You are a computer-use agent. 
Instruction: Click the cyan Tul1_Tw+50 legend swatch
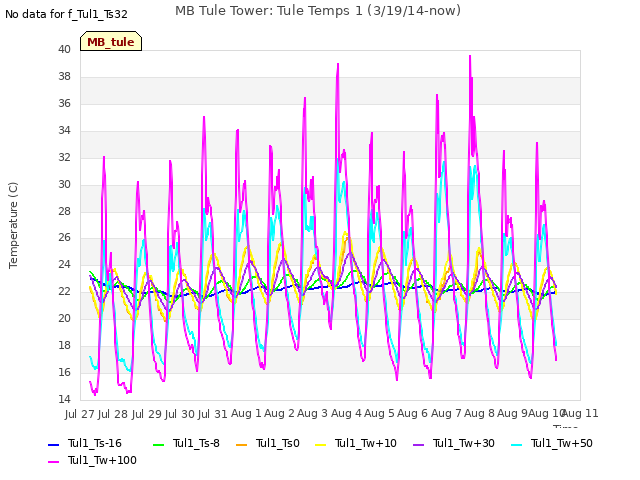click(517, 444)
